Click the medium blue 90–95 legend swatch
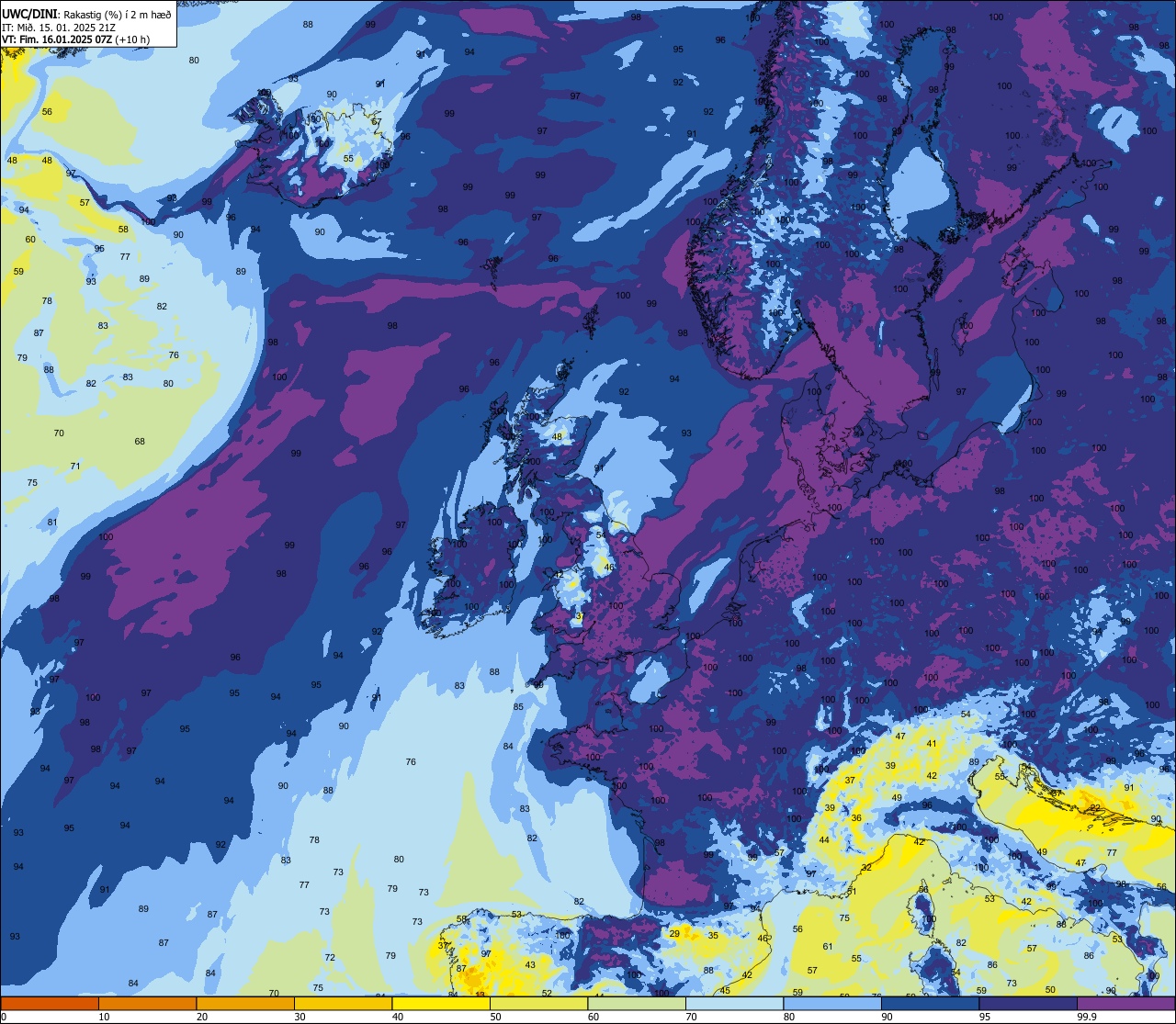 [x=930, y=1004]
